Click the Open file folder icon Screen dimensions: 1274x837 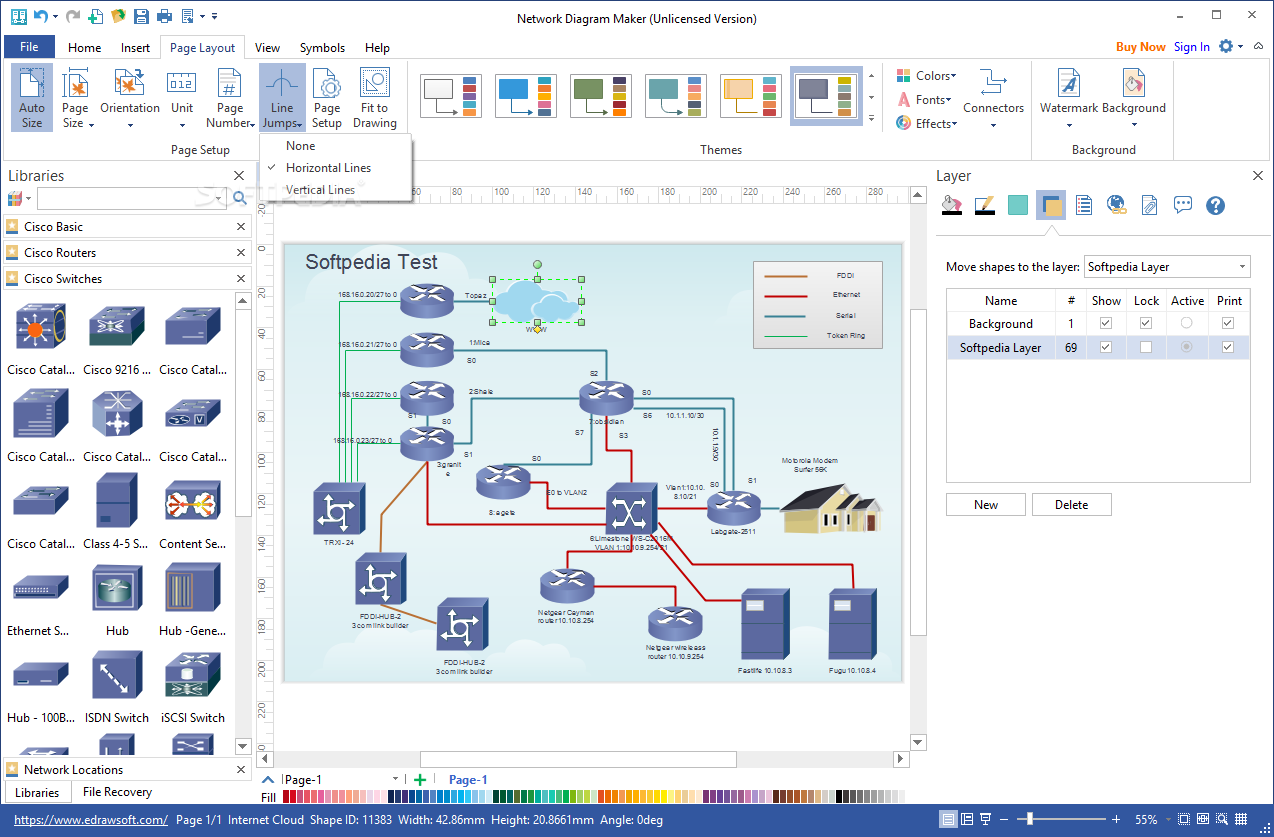coord(119,16)
